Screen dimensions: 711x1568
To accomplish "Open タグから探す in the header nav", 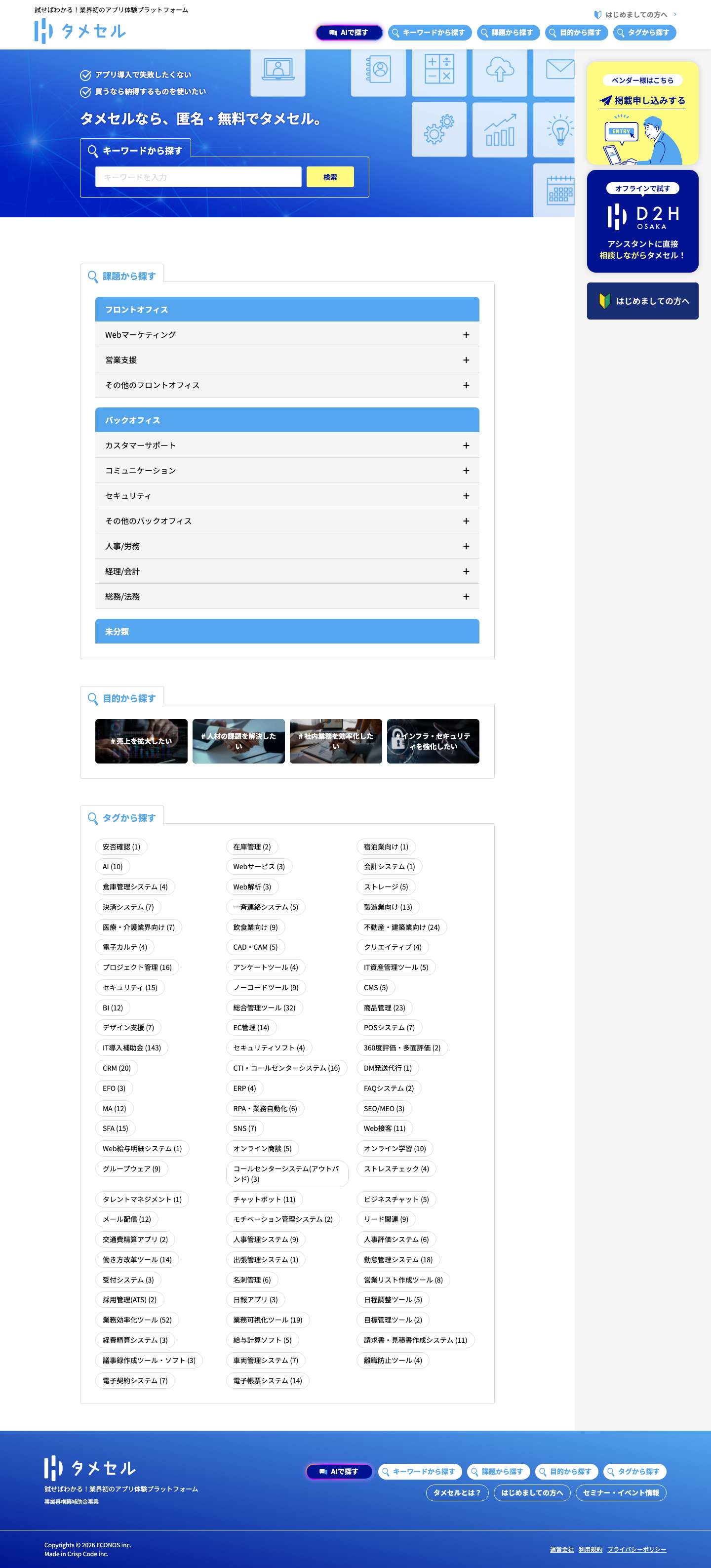I will pos(644,33).
